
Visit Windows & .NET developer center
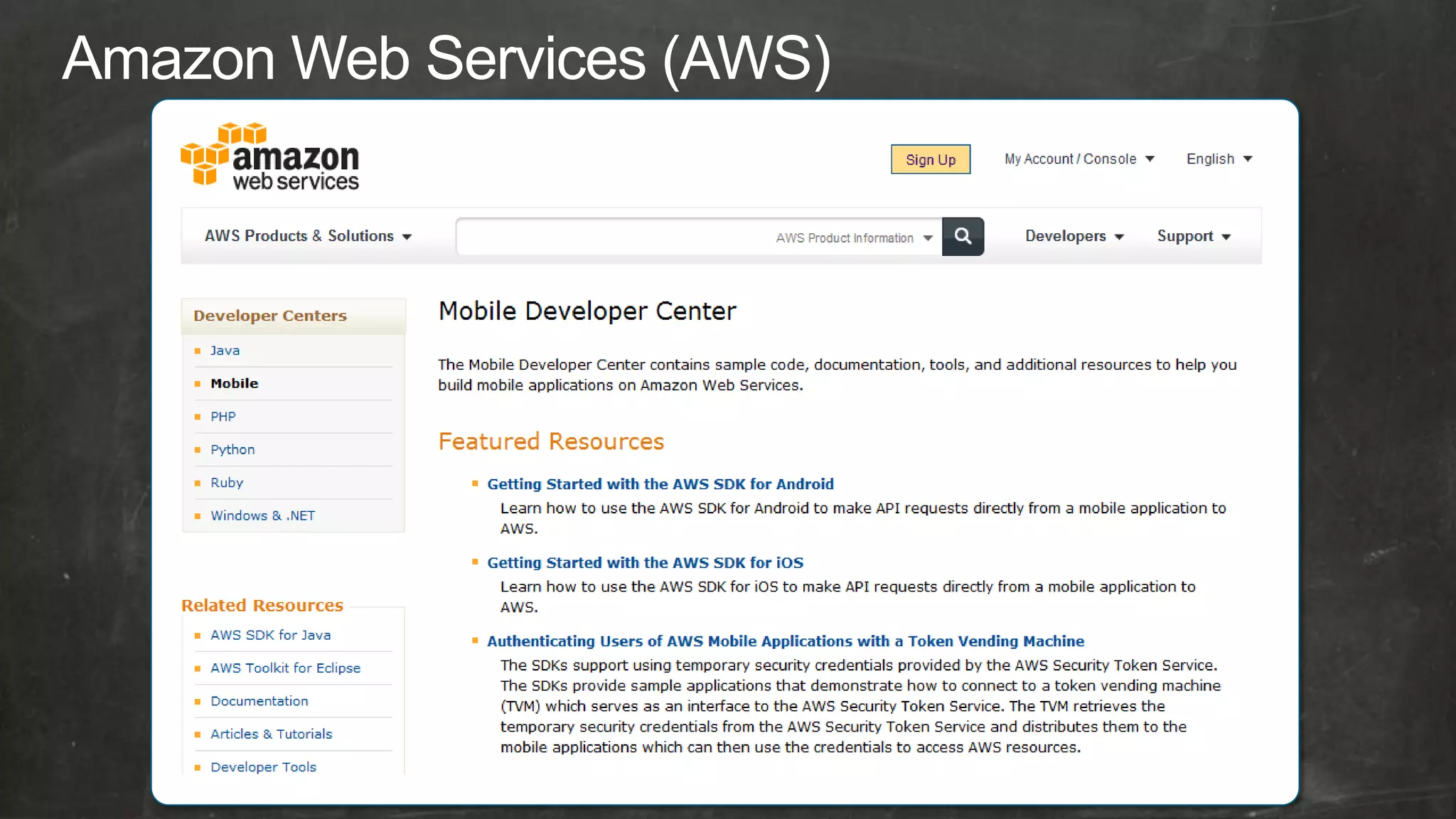point(262,515)
